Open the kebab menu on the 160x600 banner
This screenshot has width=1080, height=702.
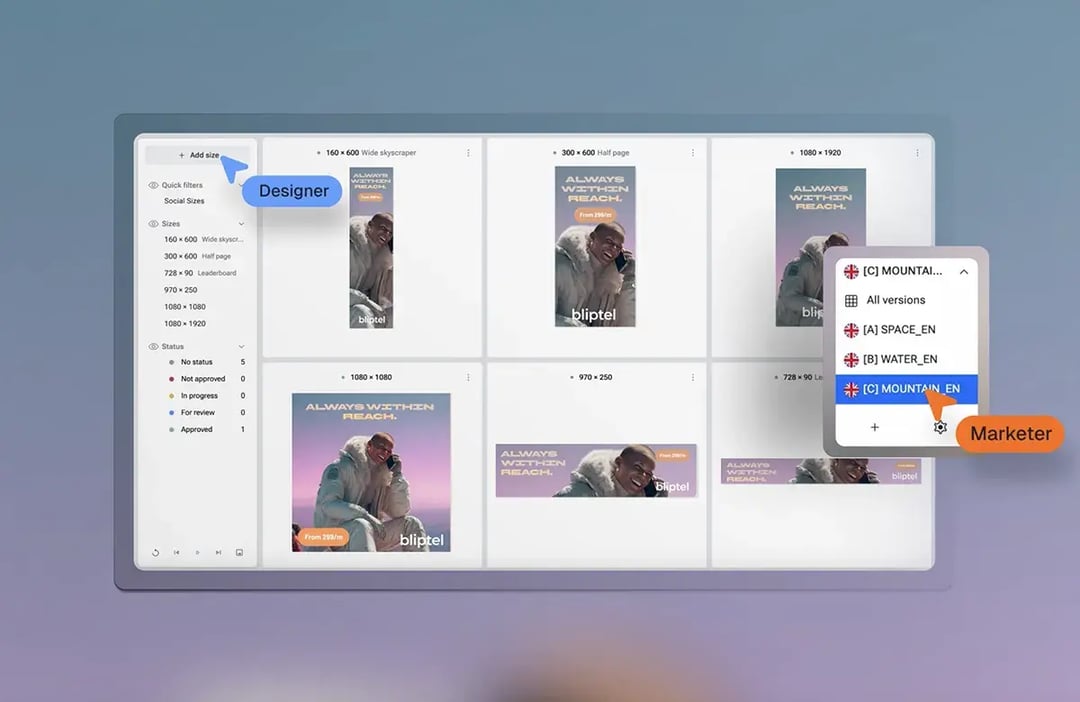coord(469,152)
